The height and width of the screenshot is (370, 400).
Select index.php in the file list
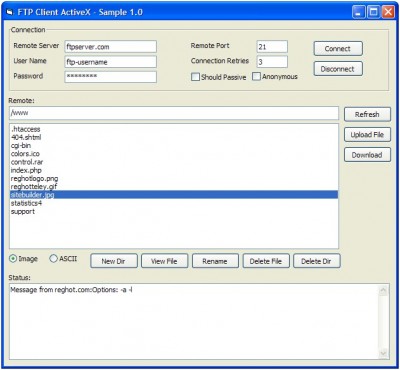tap(174, 170)
